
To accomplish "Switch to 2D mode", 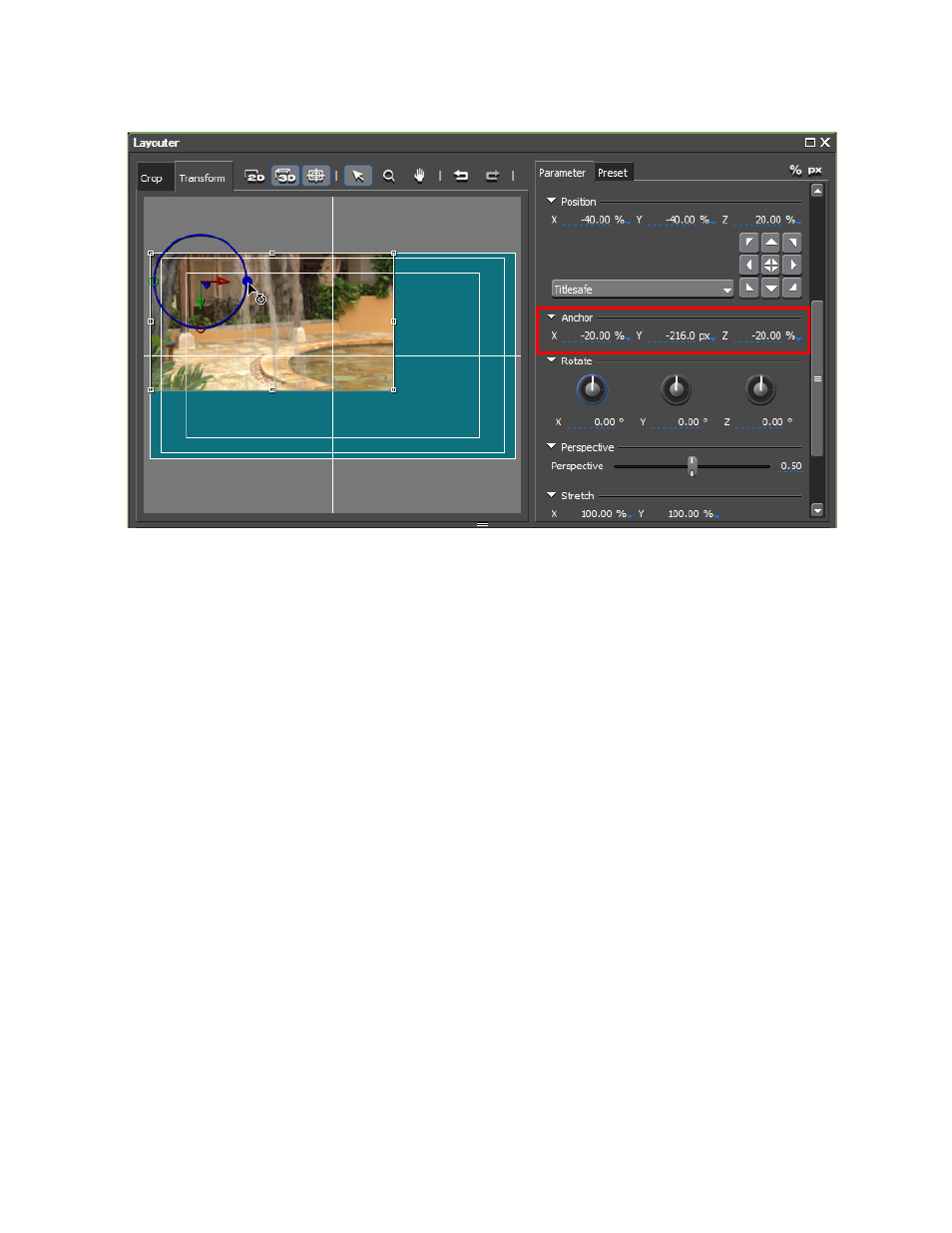I will pyautogui.click(x=255, y=176).
